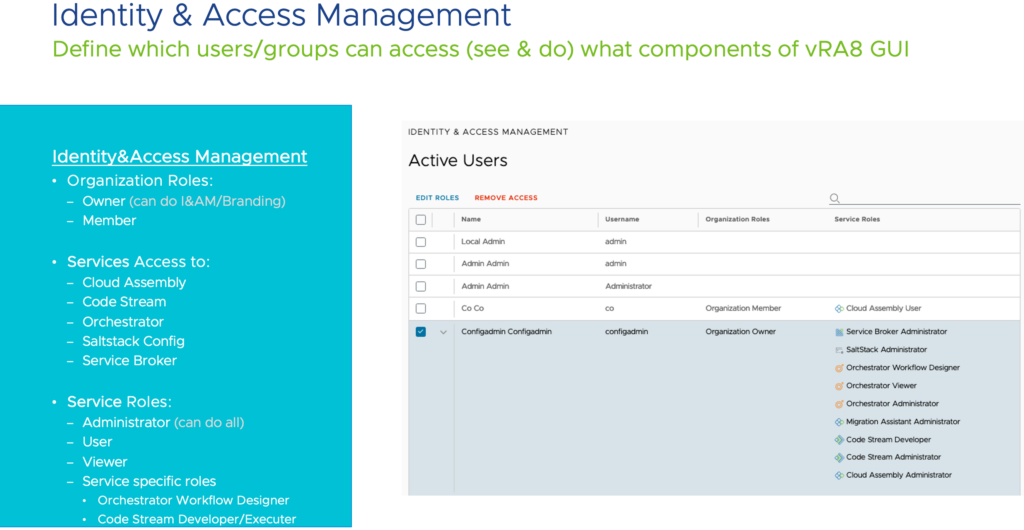Click the 'Viewer' bullet in blue panel
This screenshot has width=1024, height=530.
(x=104, y=462)
